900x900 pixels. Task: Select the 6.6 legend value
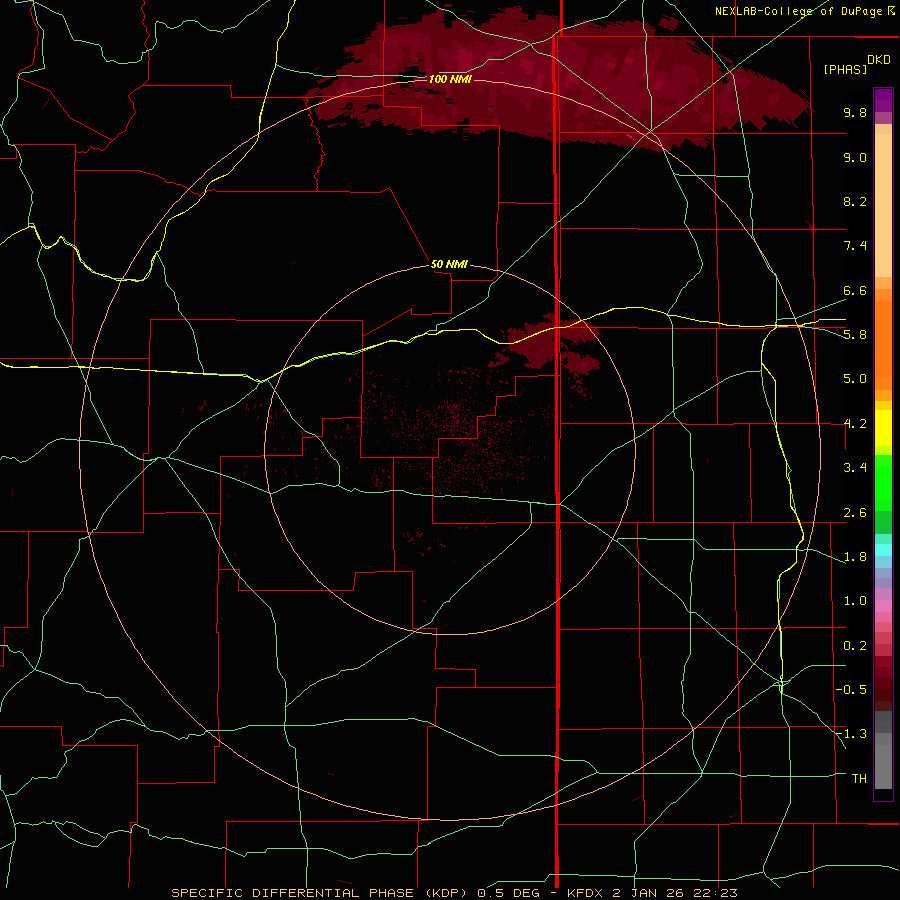pyautogui.click(x=855, y=290)
